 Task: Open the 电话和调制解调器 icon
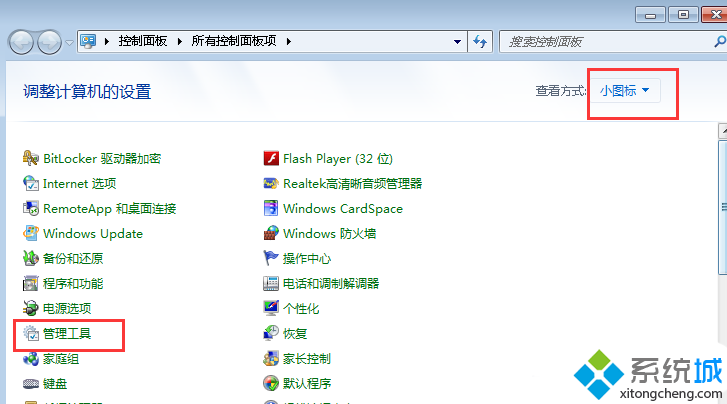coord(271,283)
